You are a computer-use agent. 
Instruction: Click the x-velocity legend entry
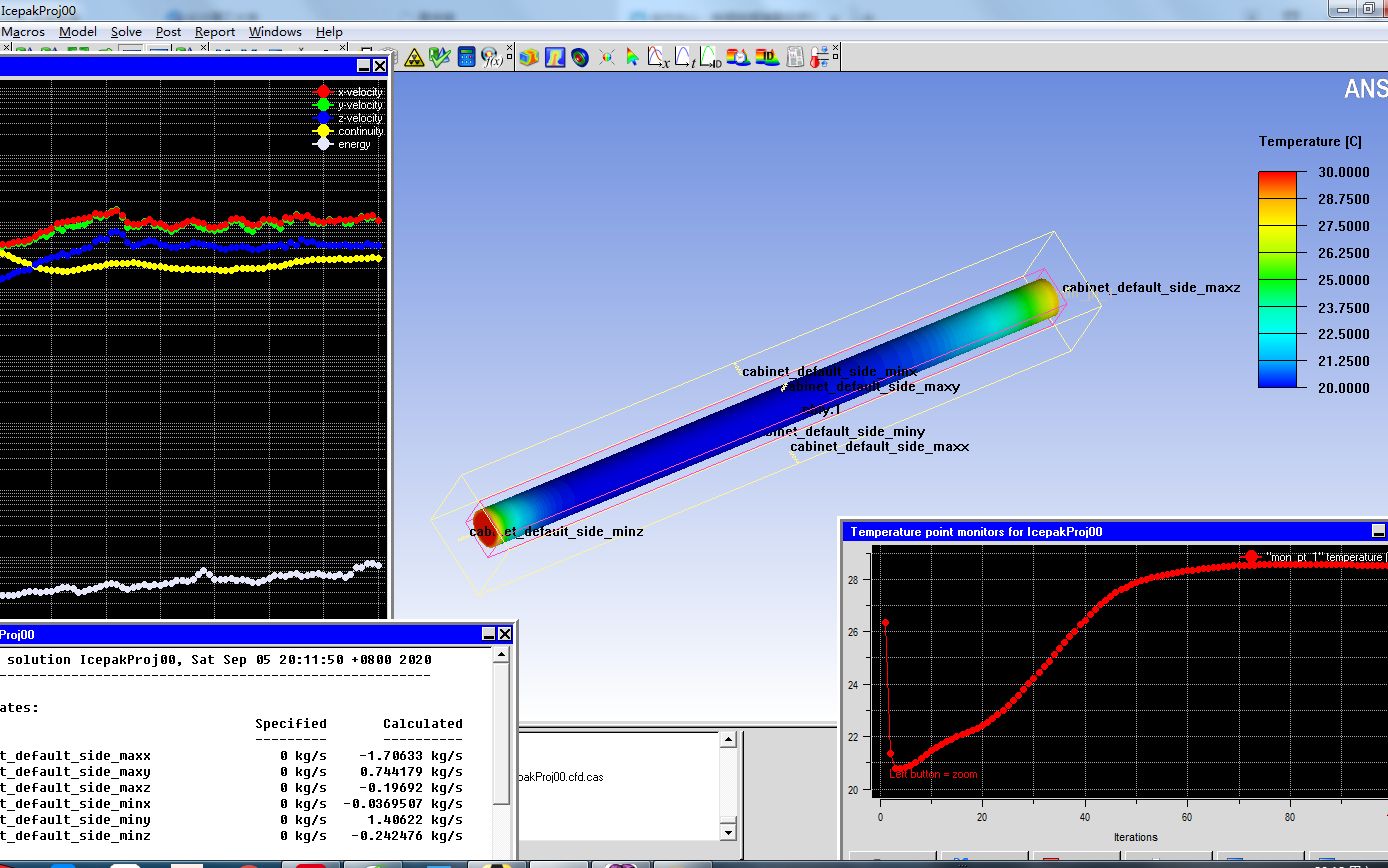(x=348, y=92)
